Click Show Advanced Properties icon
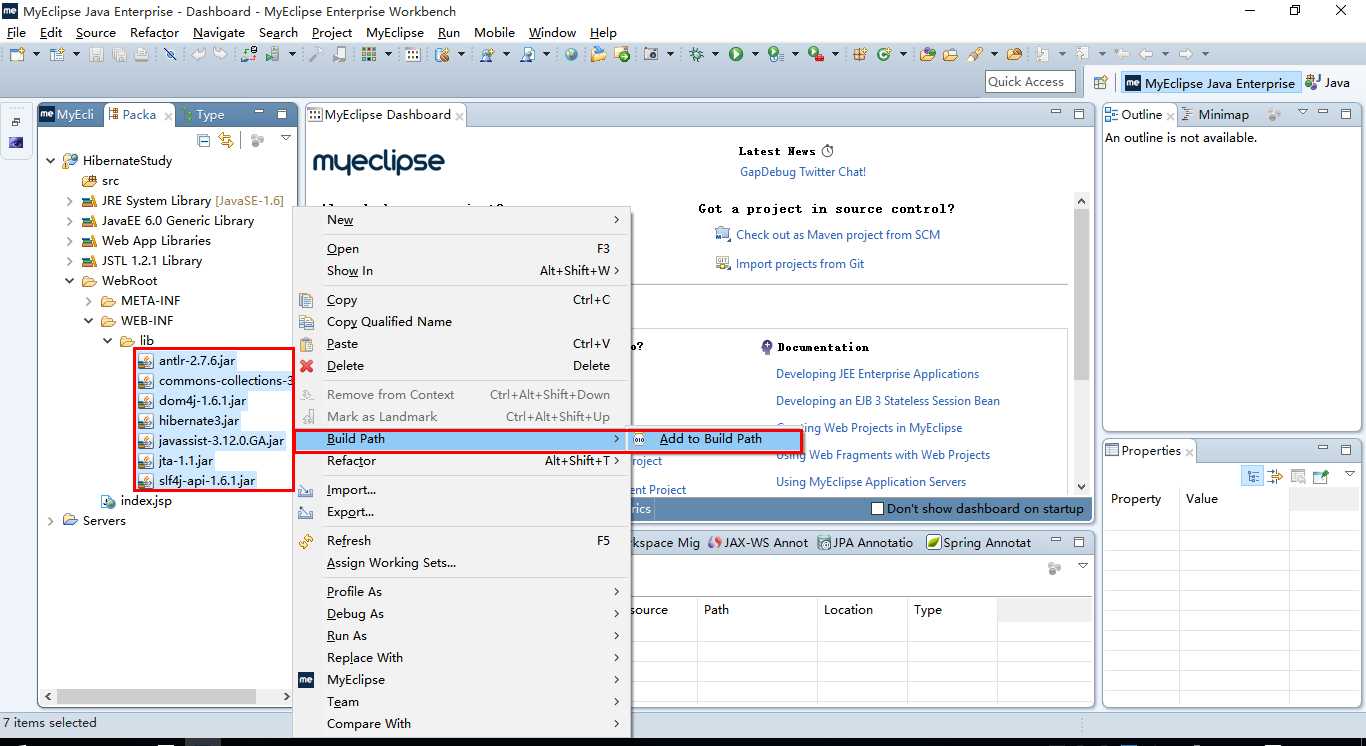Viewport: 1366px width, 746px height. 1275,476
